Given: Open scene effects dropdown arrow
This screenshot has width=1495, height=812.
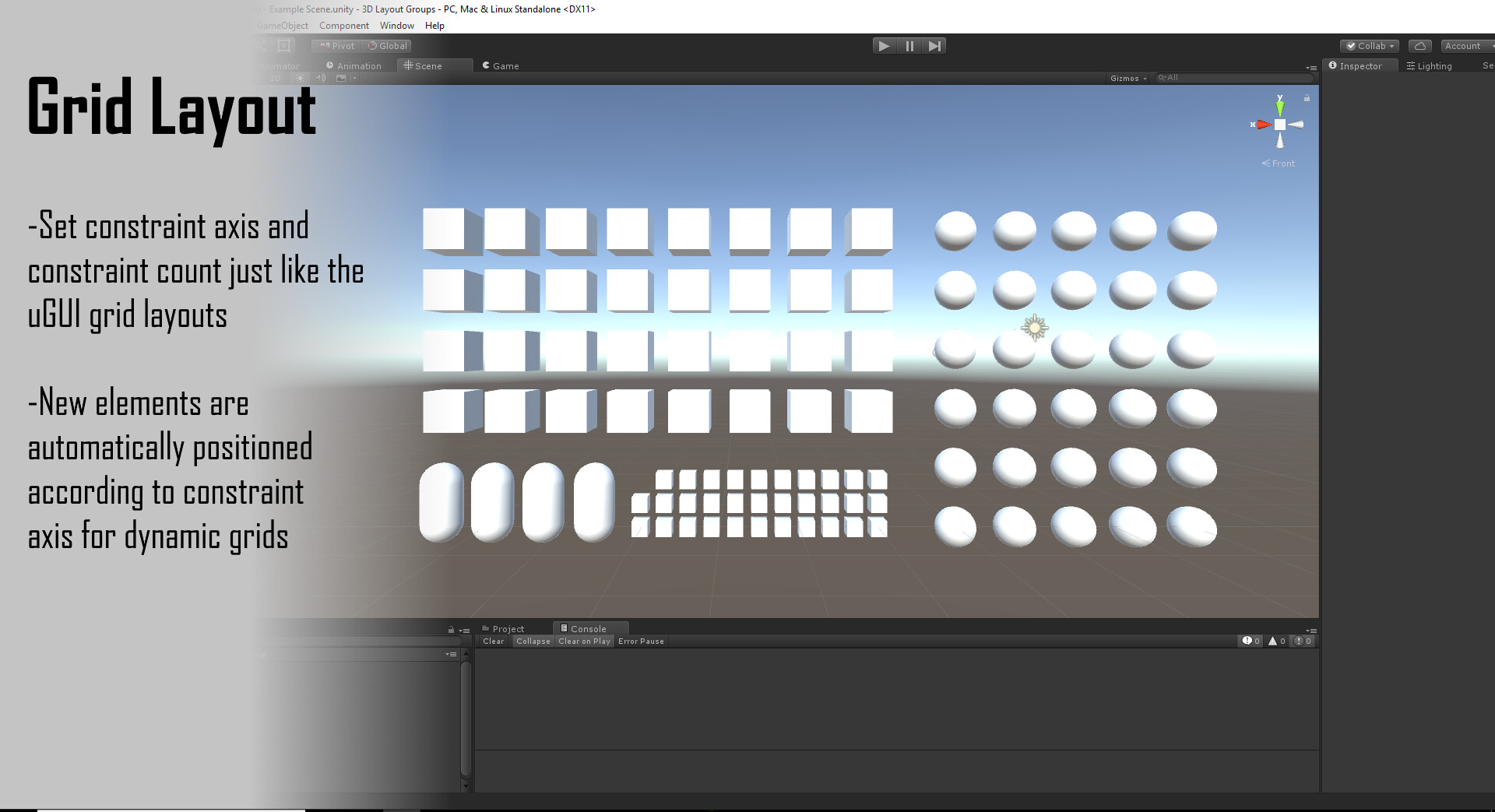Looking at the screenshot, I should tap(354, 78).
